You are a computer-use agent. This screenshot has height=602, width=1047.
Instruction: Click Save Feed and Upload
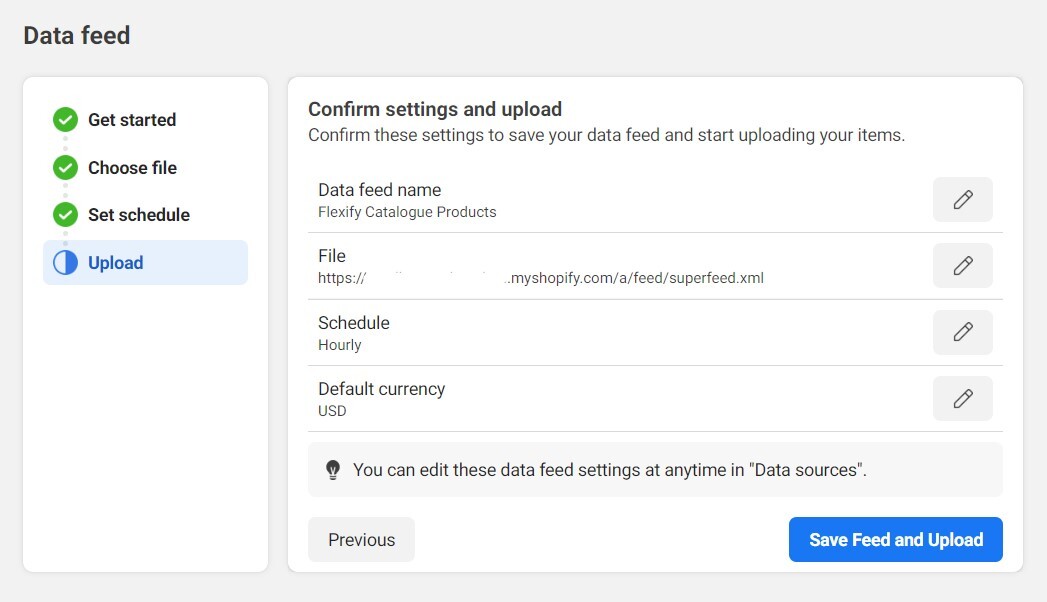coord(895,539)
